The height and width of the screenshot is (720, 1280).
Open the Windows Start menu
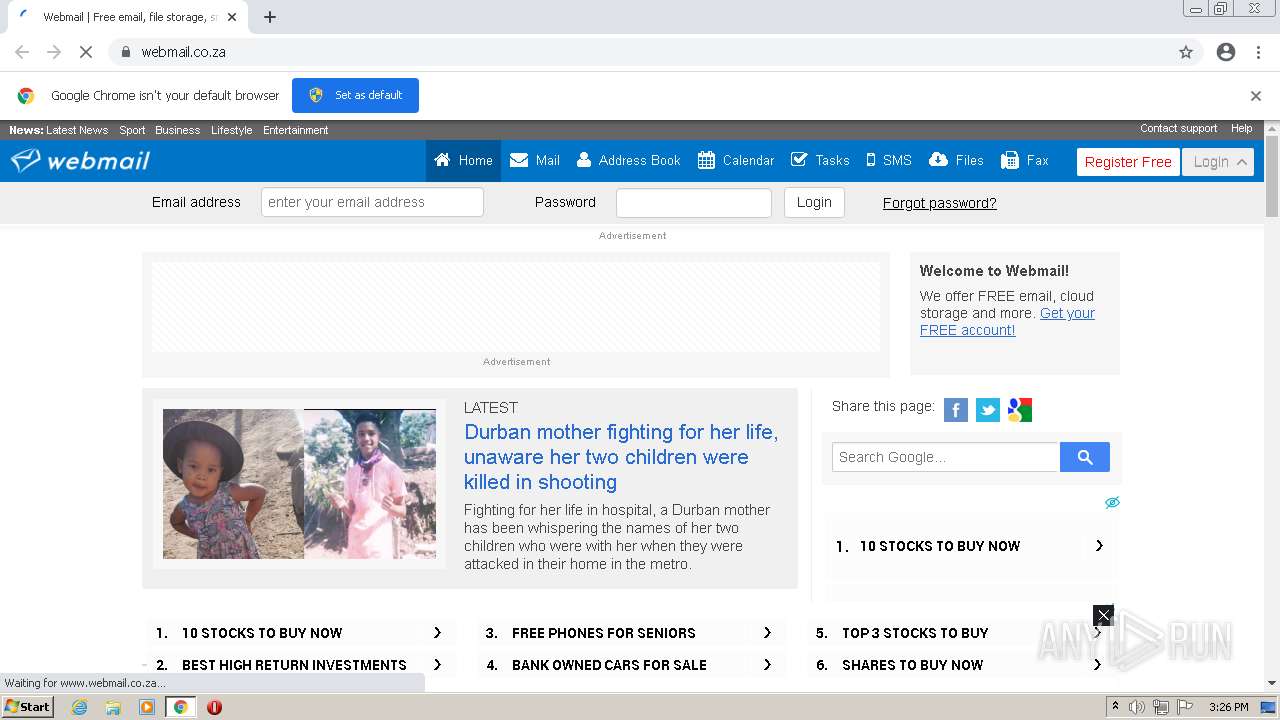coord(28,707)
